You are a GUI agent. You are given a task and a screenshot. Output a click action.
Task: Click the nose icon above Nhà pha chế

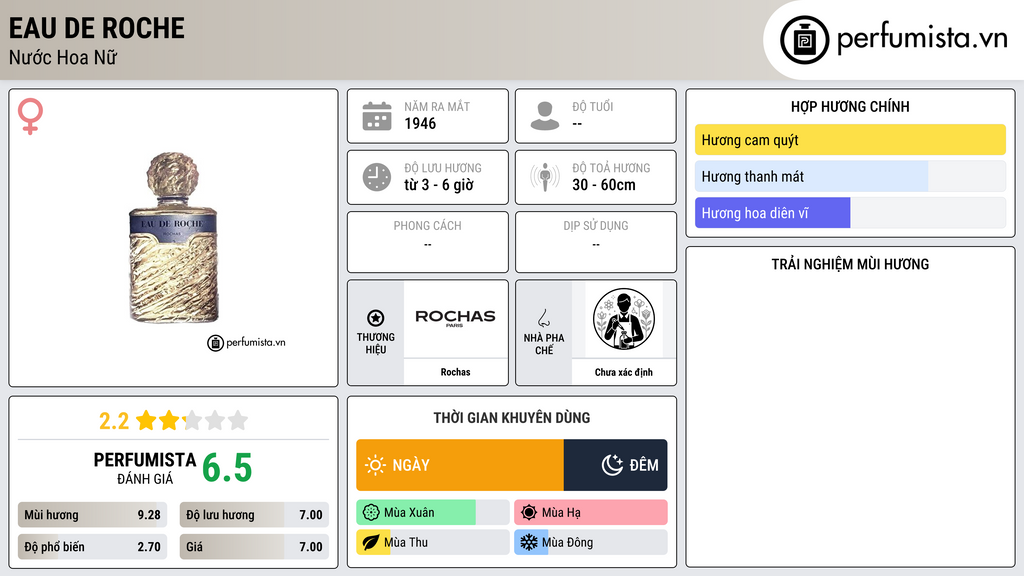(x=543, y=318)
